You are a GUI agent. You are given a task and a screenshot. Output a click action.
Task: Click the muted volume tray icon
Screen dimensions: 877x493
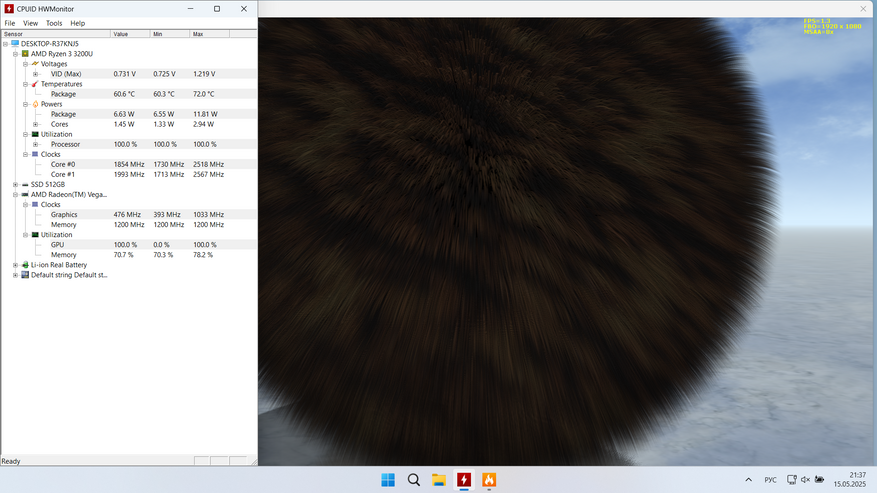(805, 480)
